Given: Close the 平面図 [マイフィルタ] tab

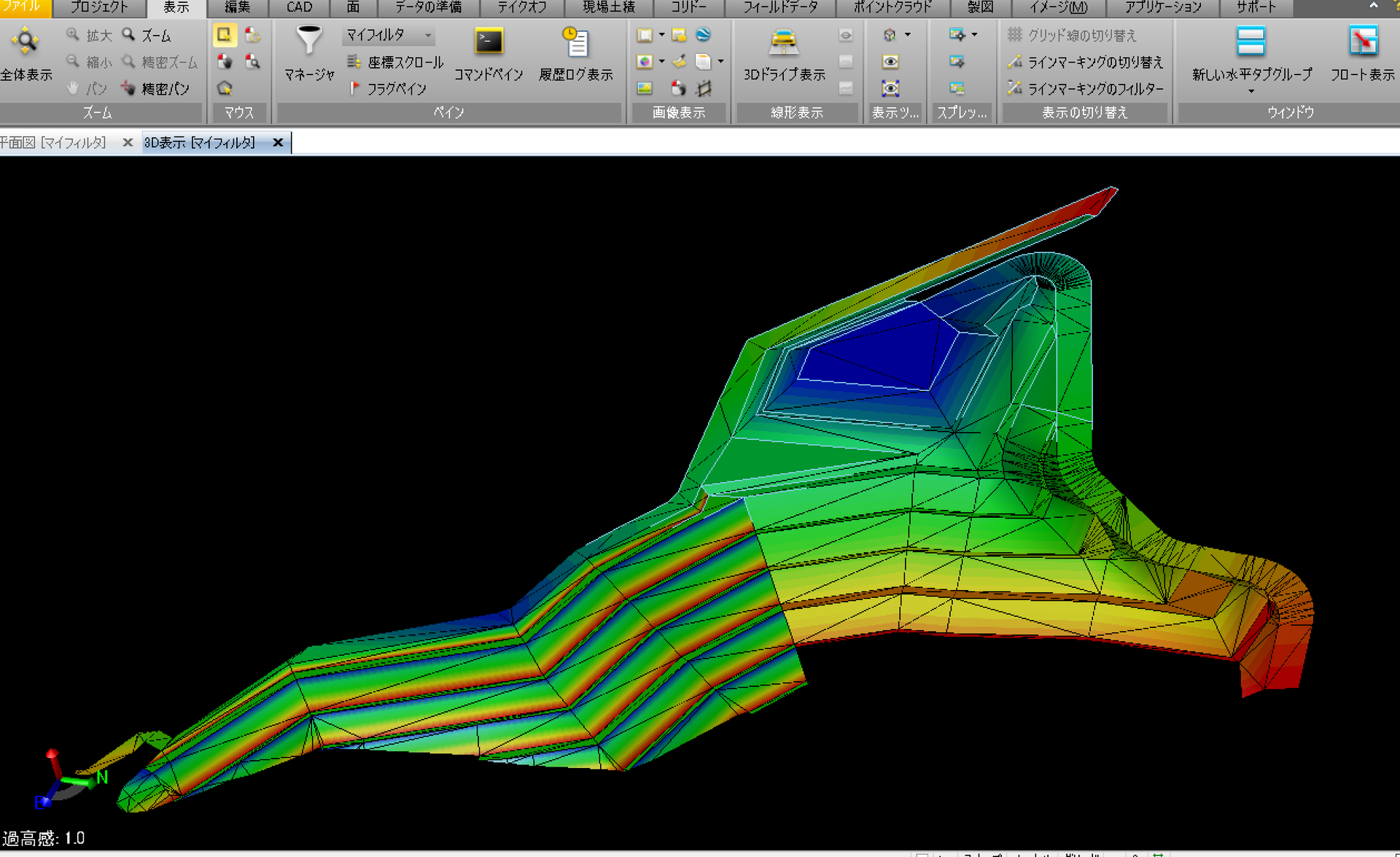Looking at the screenshot, I should point(128,142).
